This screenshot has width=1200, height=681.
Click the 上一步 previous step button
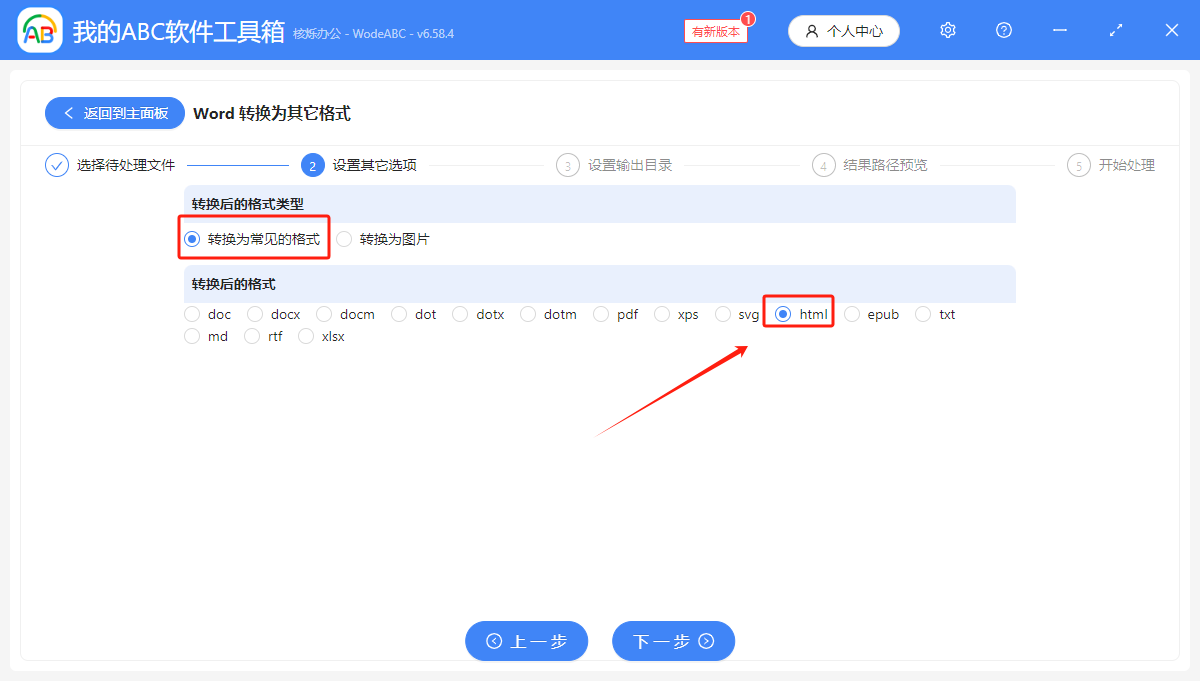click(x=526, y=641)
